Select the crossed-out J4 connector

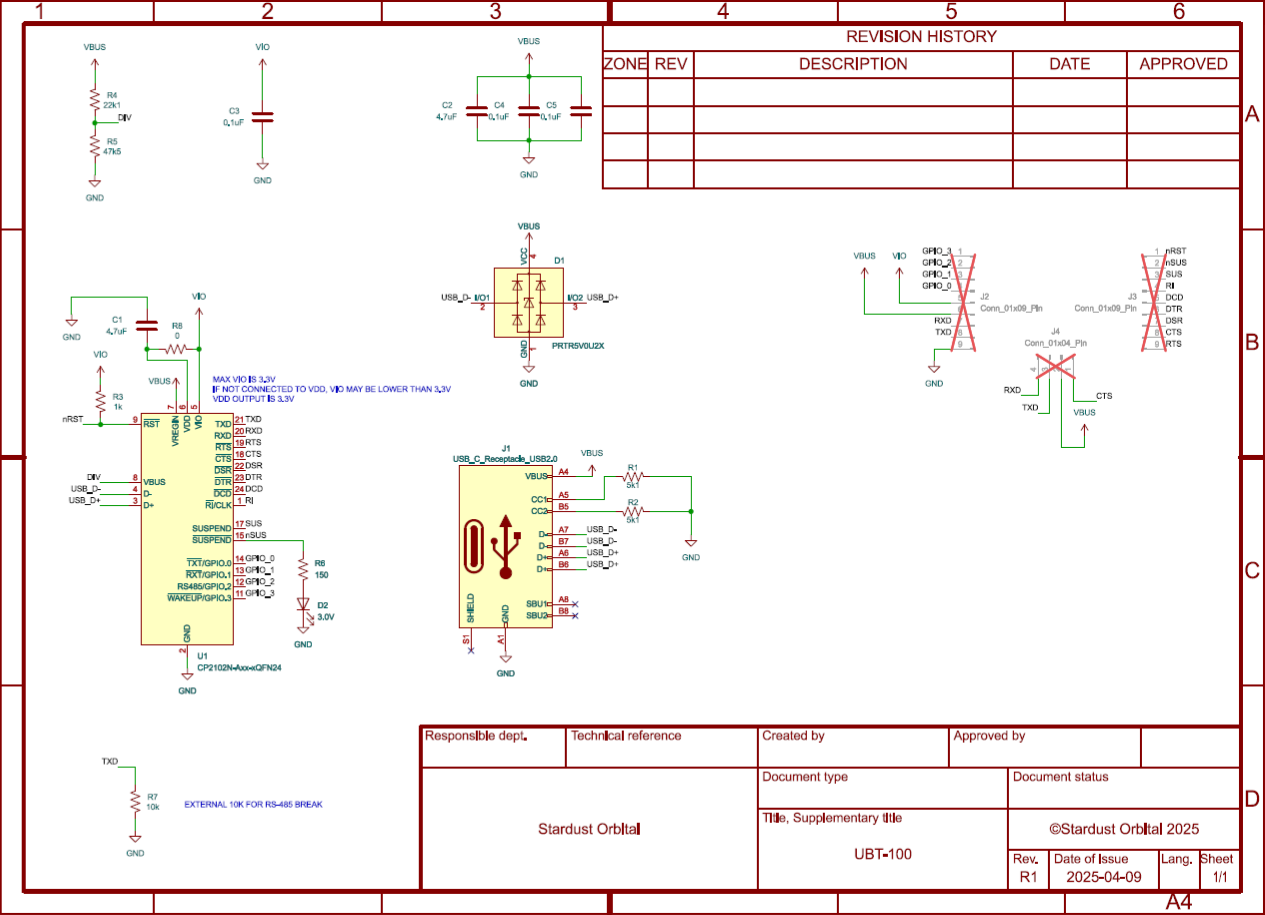1054,367
